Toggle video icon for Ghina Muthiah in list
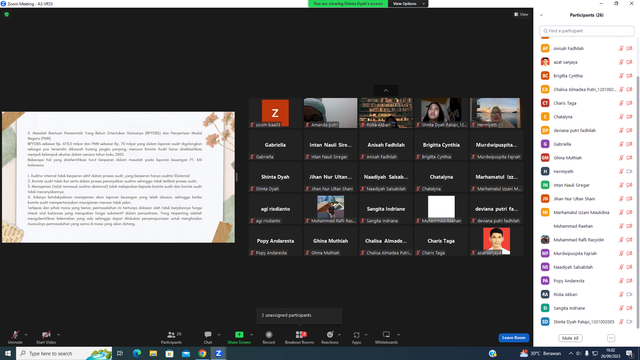Viewport: 640px width, 360px height. 629,158
